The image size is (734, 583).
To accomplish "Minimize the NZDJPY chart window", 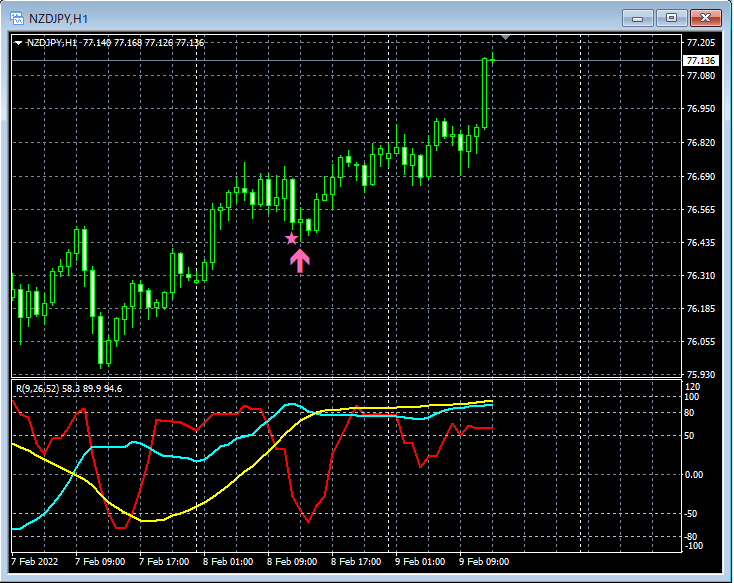I will coord(638,18).
